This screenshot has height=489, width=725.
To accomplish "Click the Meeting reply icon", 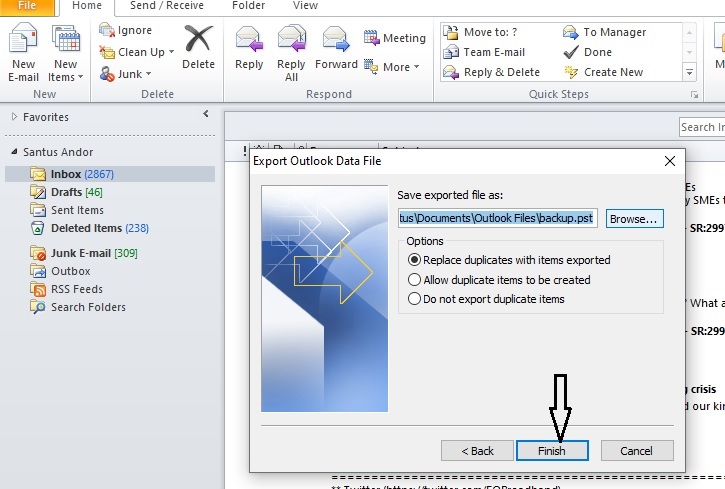I will pyautogui.click(x=371, y=37).
